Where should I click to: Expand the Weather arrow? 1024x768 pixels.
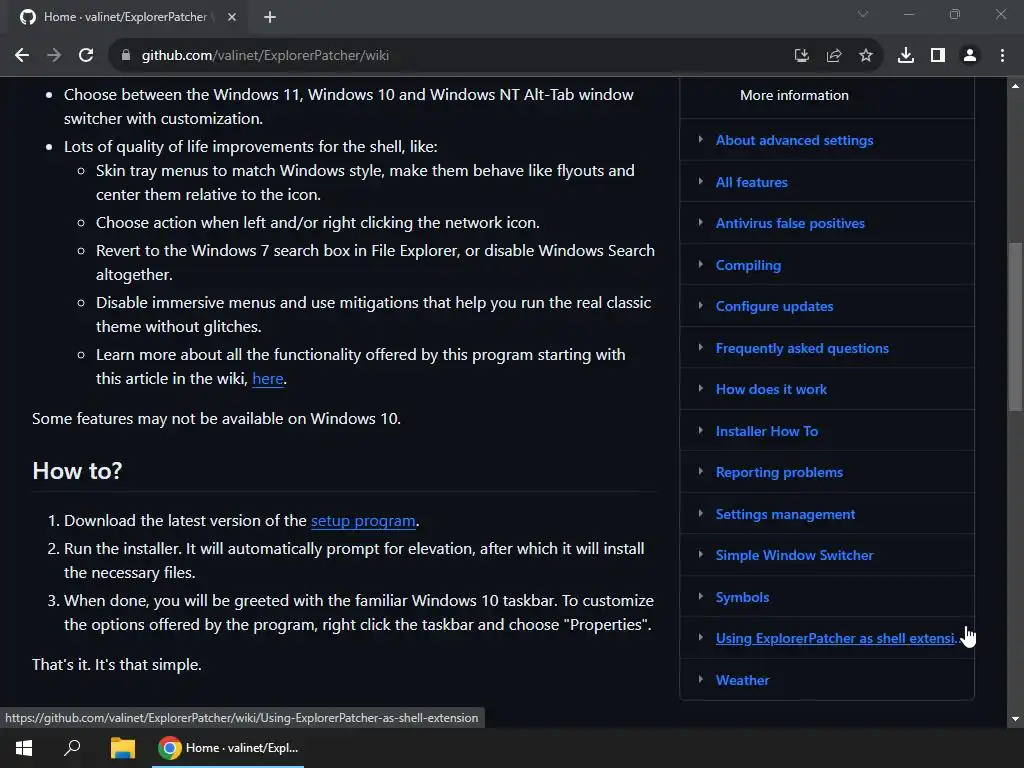[700, 679]
